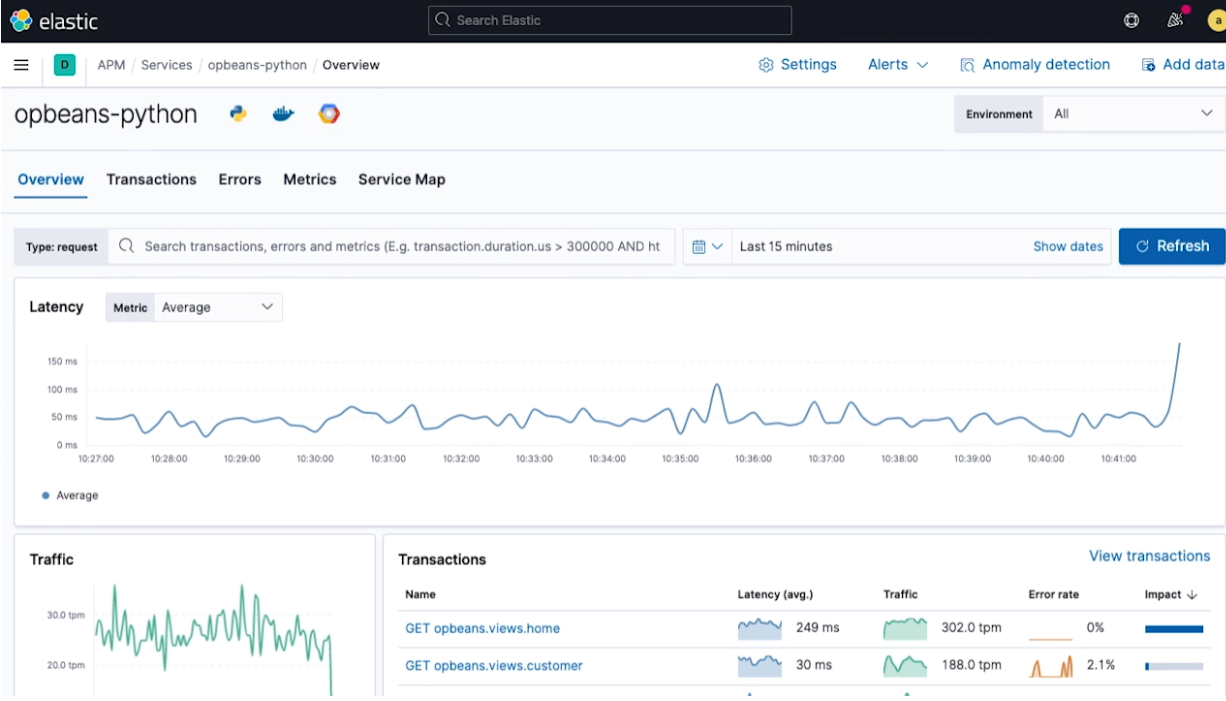Click the user avatar icon
1226x701 pixels.
coord(1215,20)
